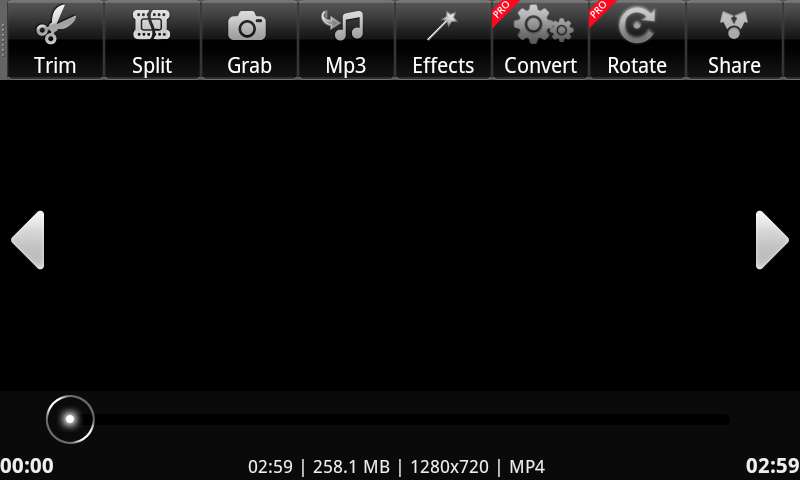Click the 02:59 total time at right
800x480 pixels.
coord(772,466)
